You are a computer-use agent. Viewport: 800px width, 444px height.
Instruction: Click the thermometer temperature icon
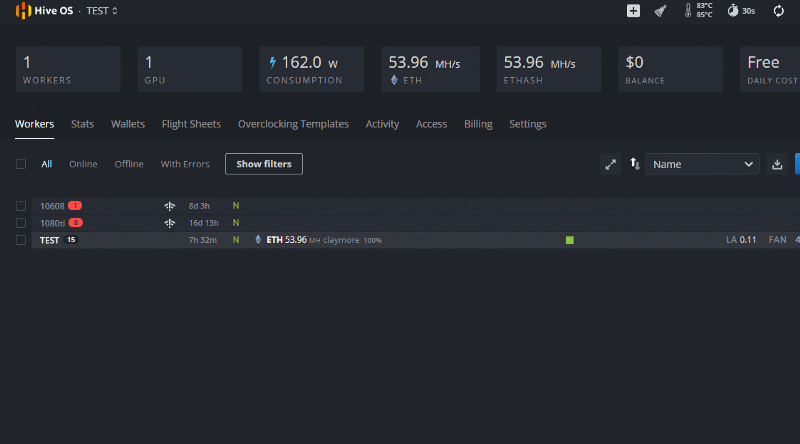[x=688, y=11]
